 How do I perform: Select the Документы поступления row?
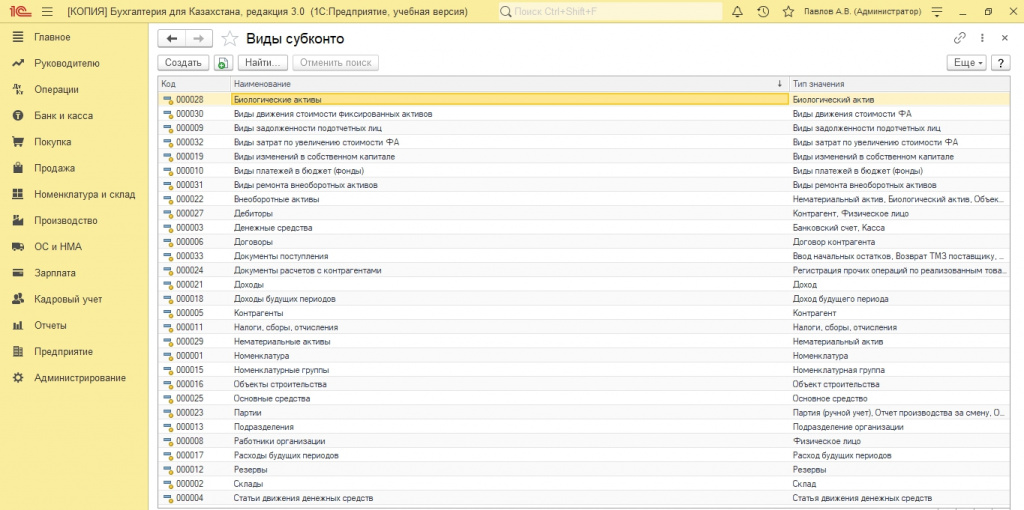point(584,256)
